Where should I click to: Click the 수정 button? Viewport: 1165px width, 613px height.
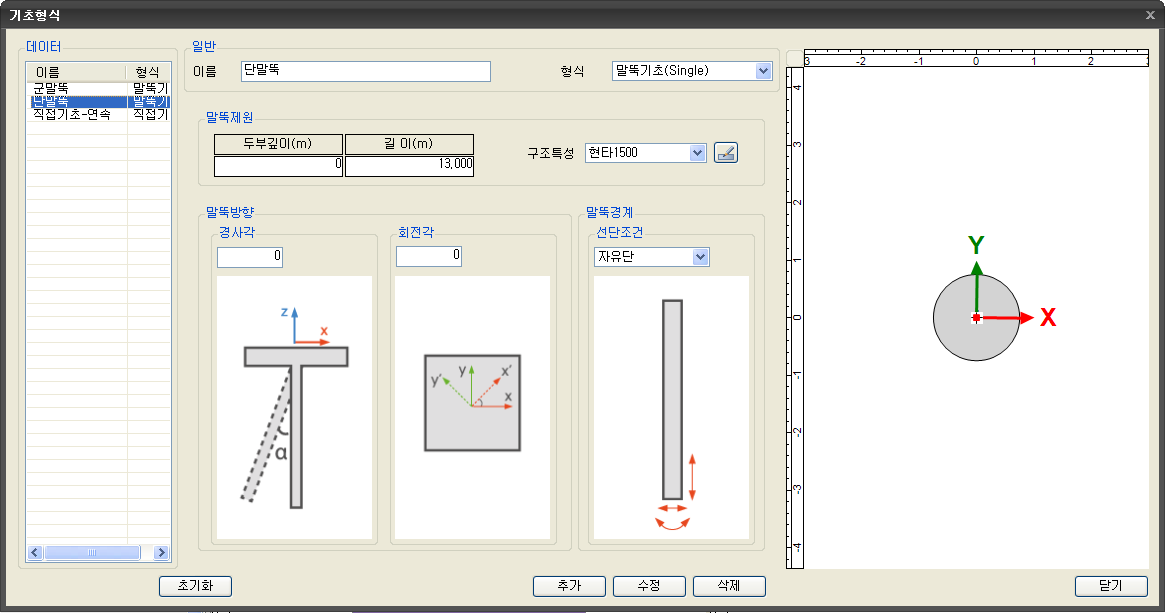[x=649, y=586]
